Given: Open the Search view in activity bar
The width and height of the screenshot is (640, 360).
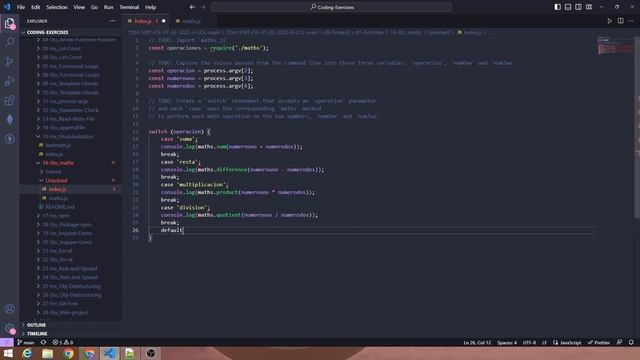Looking at the screenshot, I should (9, 42).
